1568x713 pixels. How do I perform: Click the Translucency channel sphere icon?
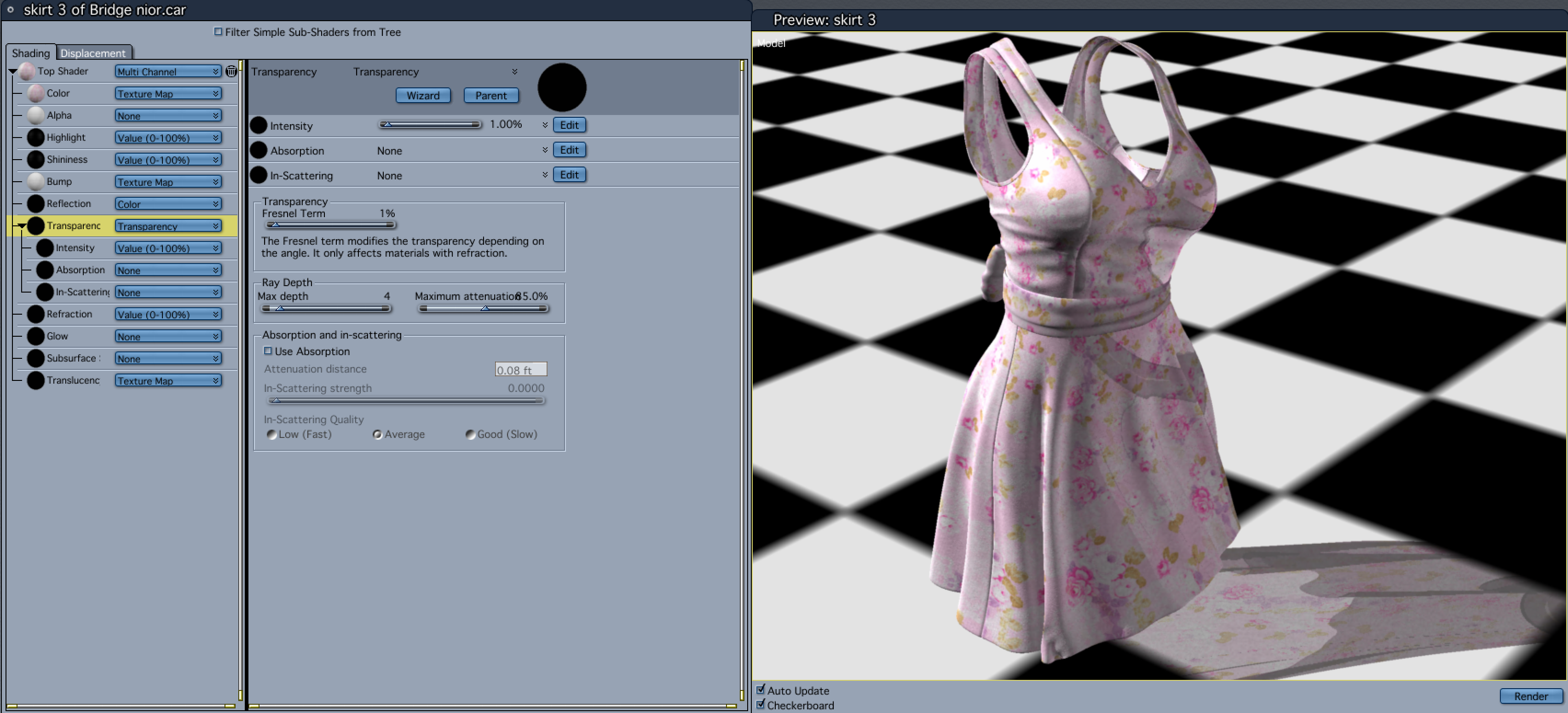(x=36, y=380)
